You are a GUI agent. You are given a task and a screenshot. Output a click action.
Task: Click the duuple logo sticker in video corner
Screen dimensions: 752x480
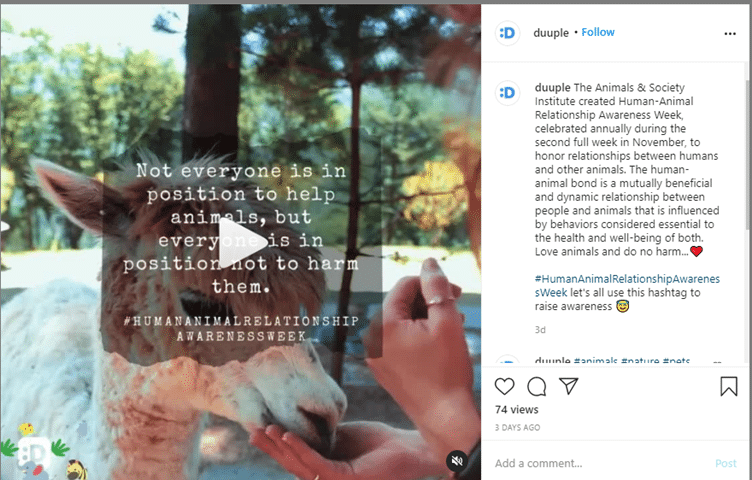(x=35, y=453)
